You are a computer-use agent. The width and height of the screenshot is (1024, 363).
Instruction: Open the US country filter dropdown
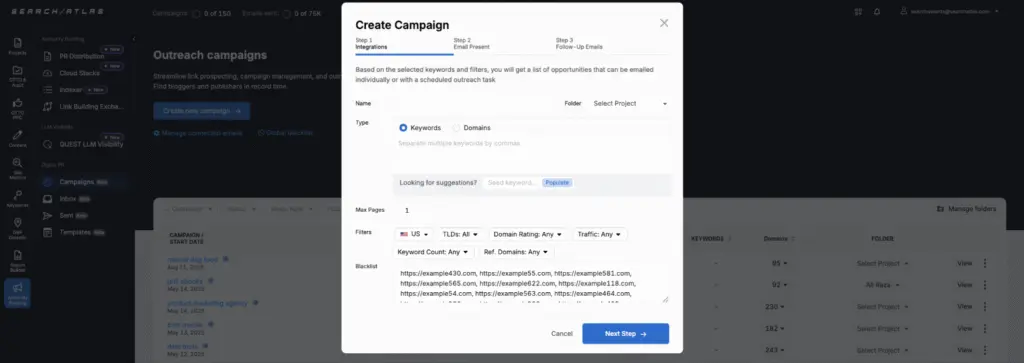click(414, 234)
